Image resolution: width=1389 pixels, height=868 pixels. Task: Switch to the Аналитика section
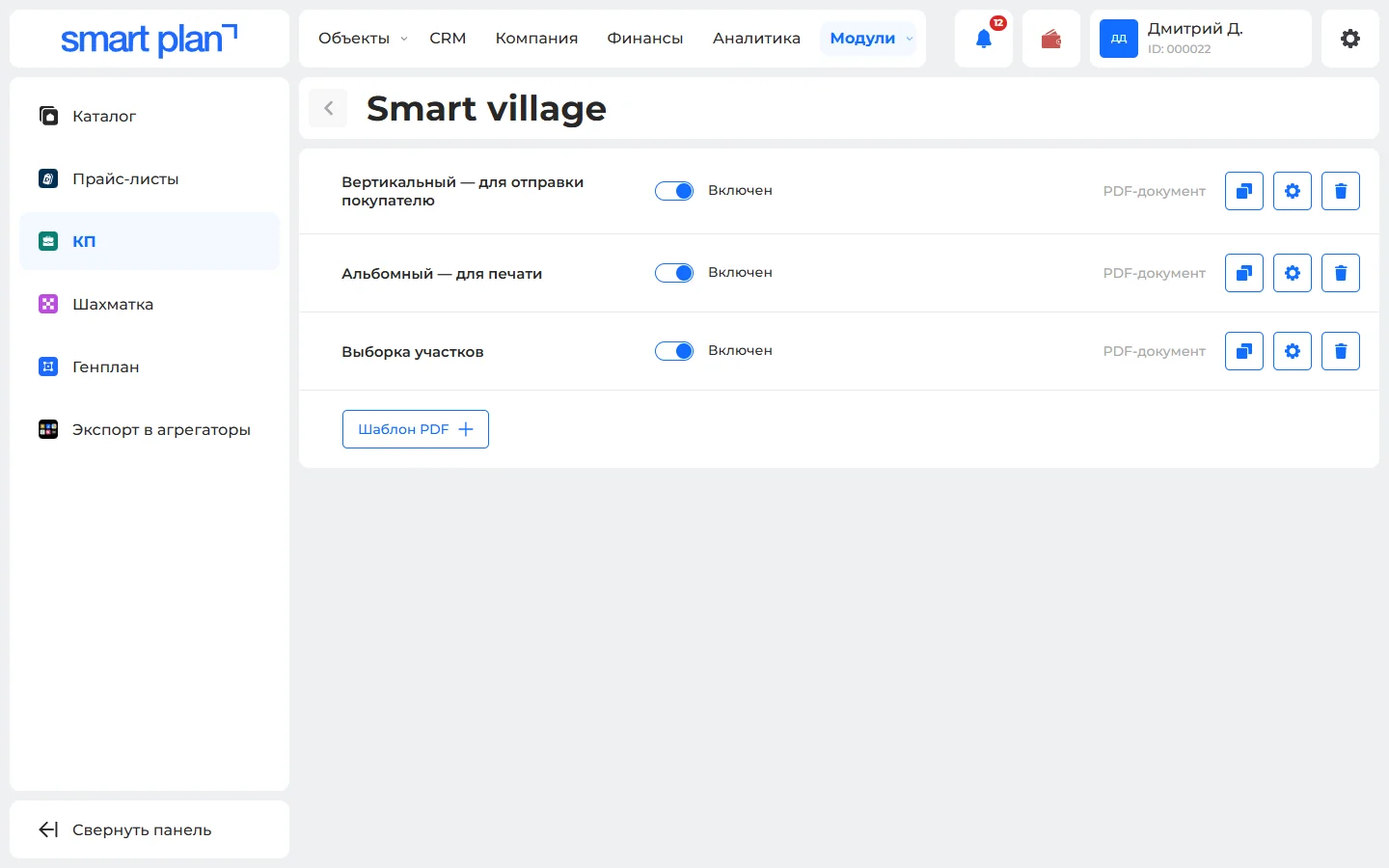point(756,39)
